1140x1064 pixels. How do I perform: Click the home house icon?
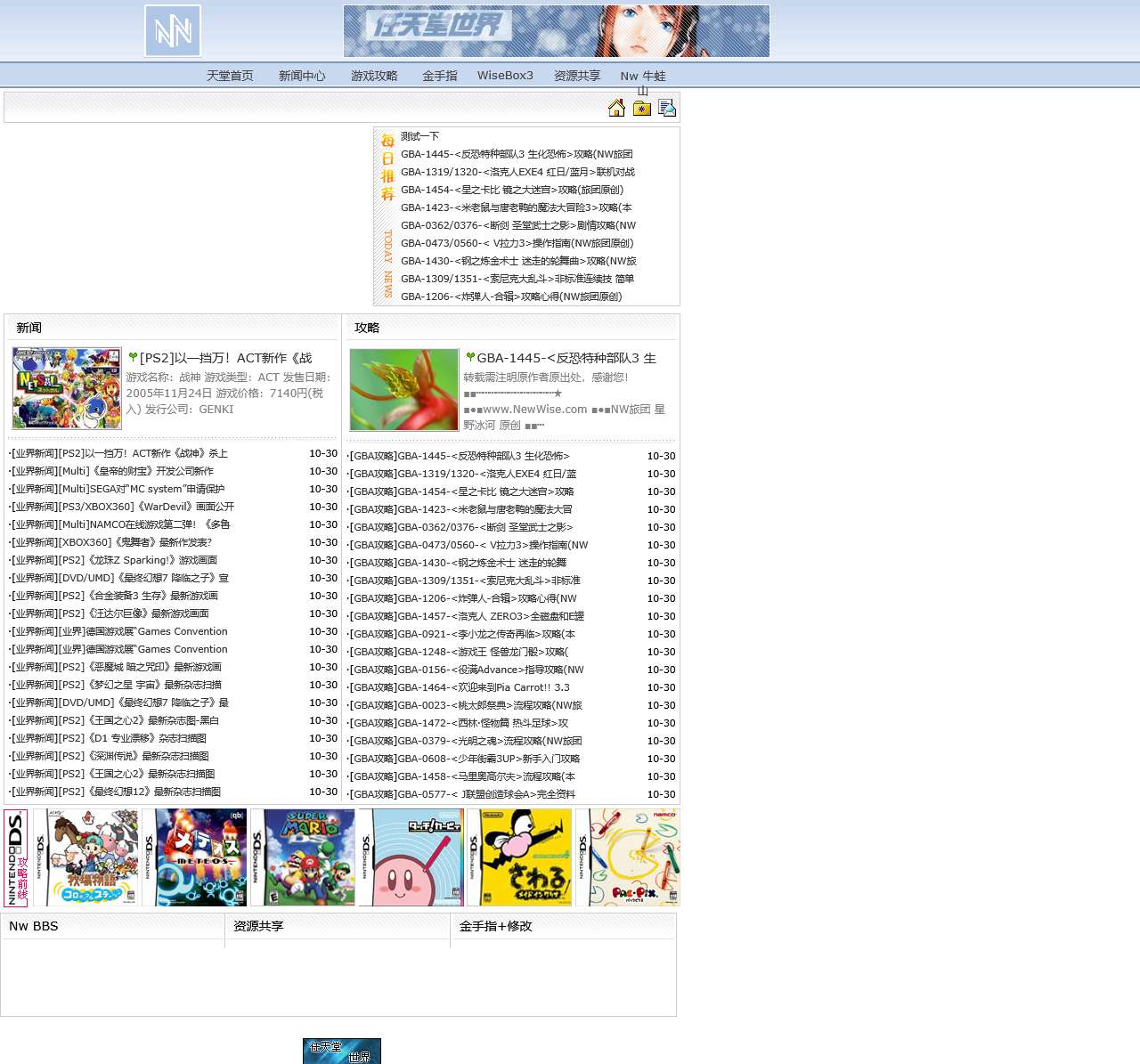[x=616, y=109]
